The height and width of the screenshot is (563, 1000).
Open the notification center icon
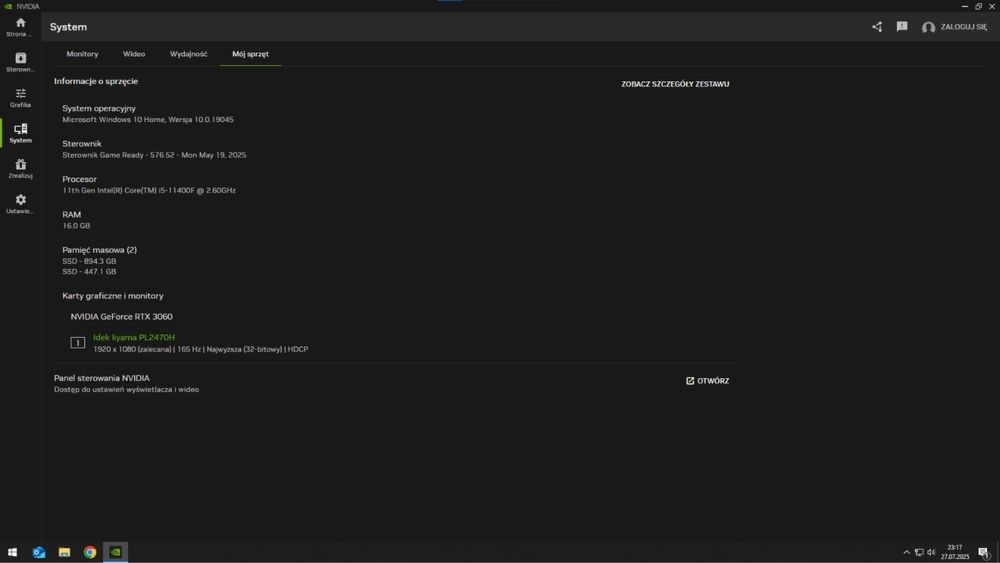984,552
